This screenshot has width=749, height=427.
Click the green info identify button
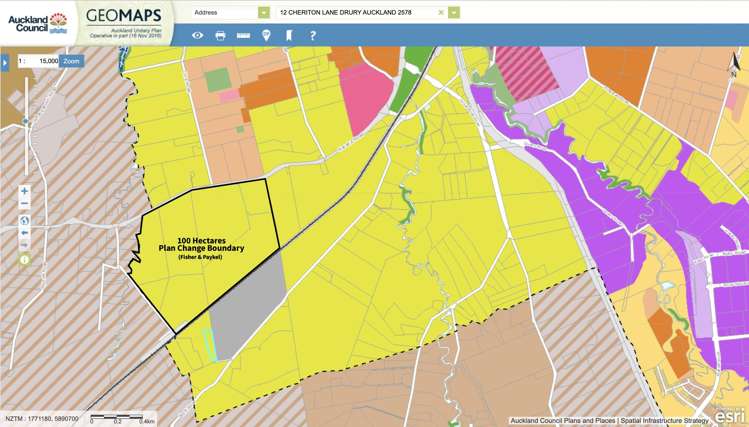[25, 259]
